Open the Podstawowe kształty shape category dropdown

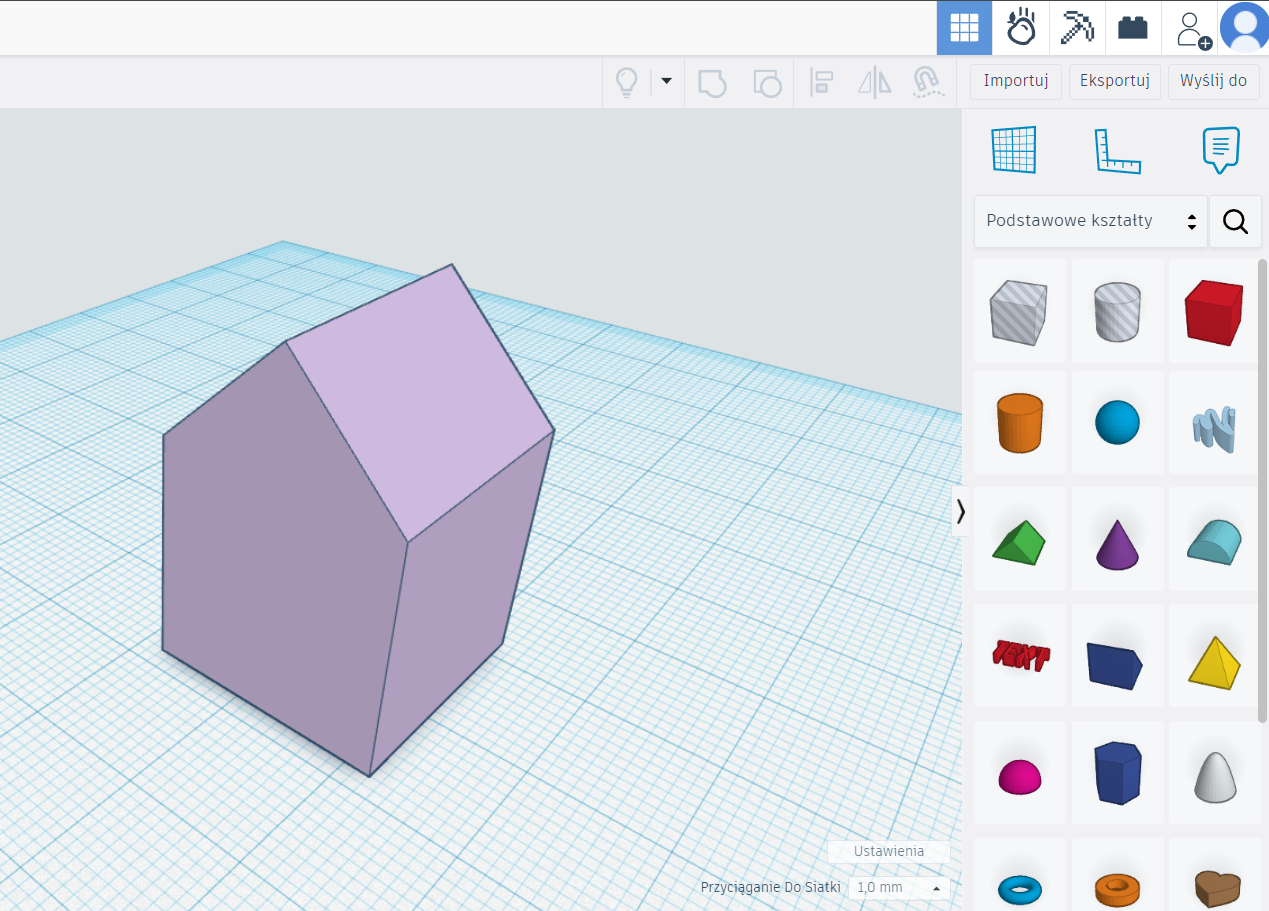coord(1090,221)
